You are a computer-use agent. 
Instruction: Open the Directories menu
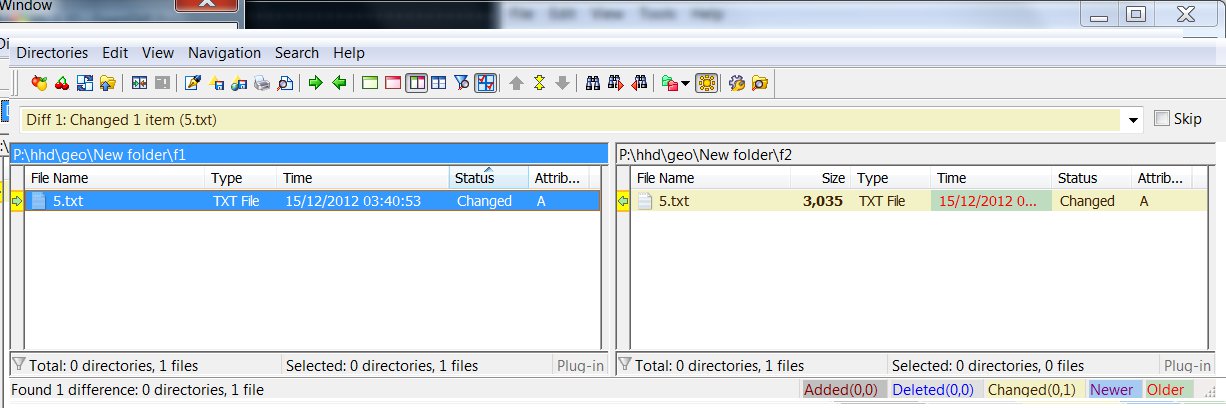[53, 53]
